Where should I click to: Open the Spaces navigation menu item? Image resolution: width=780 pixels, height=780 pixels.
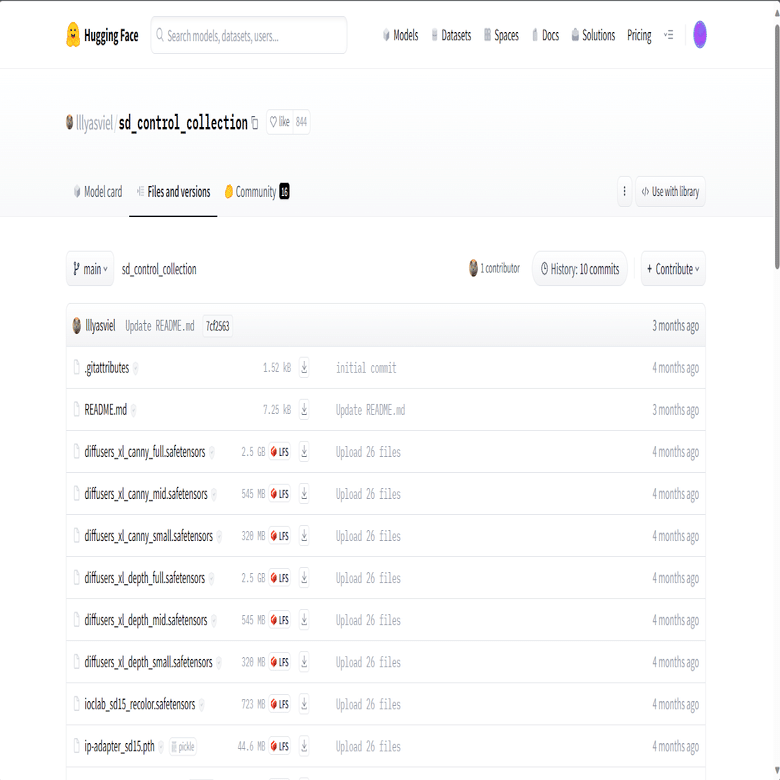click(501, 35)
